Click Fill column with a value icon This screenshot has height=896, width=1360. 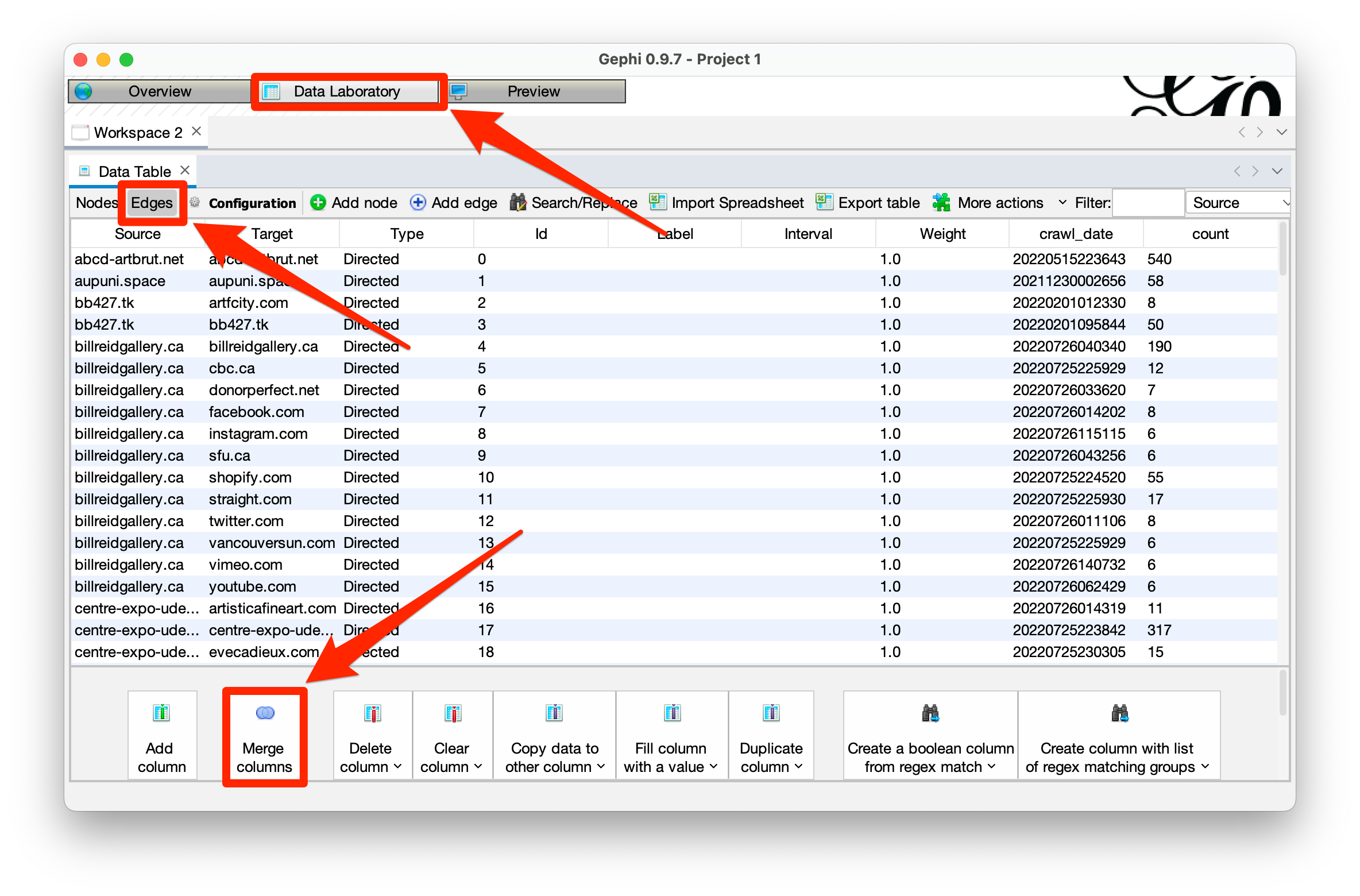point(672,713)
